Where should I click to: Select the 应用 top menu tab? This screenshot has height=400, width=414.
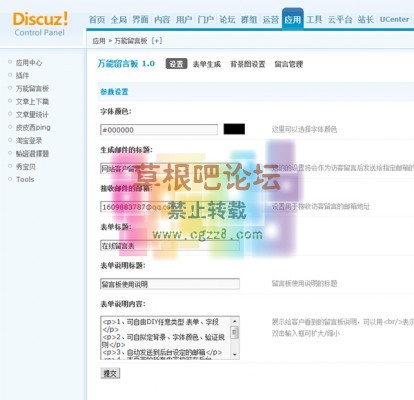[x=292, y=19]
